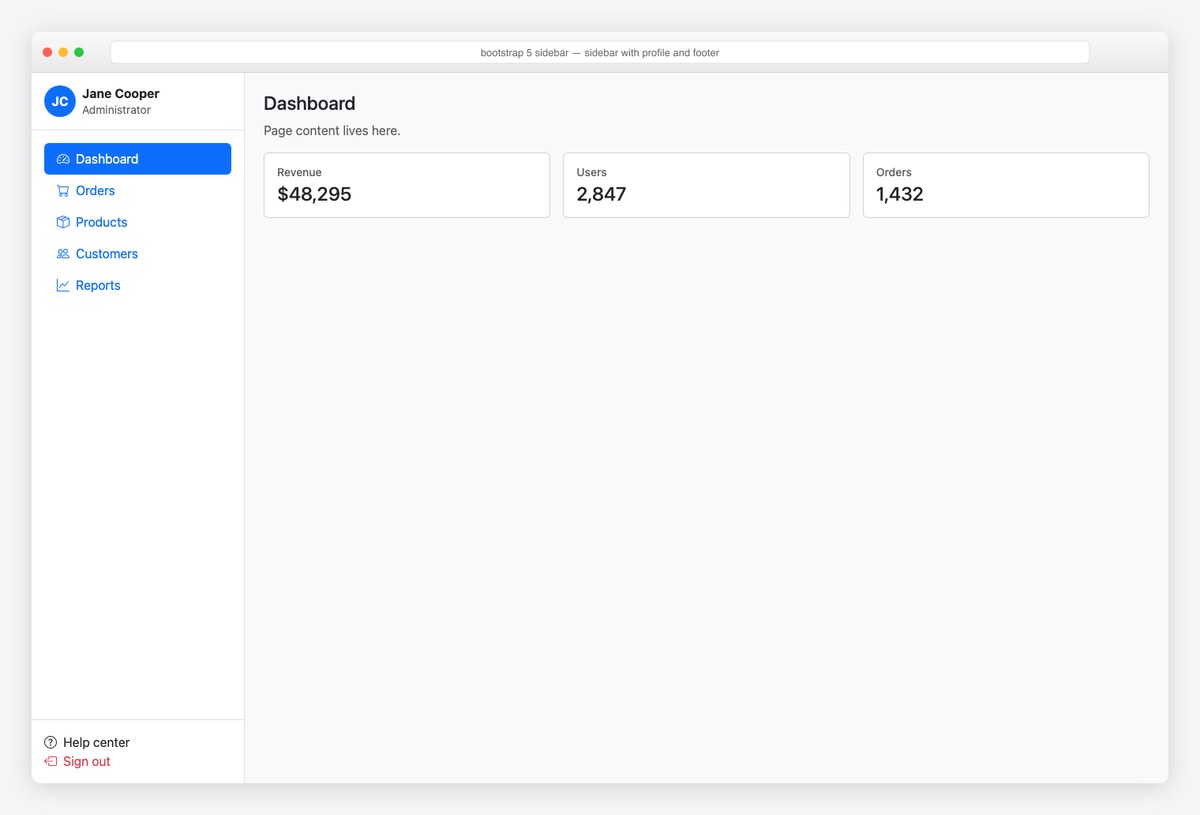Click the Jane Cooper profile name
This screenshot has width=1200, height=815.
[x=121, y=93]
